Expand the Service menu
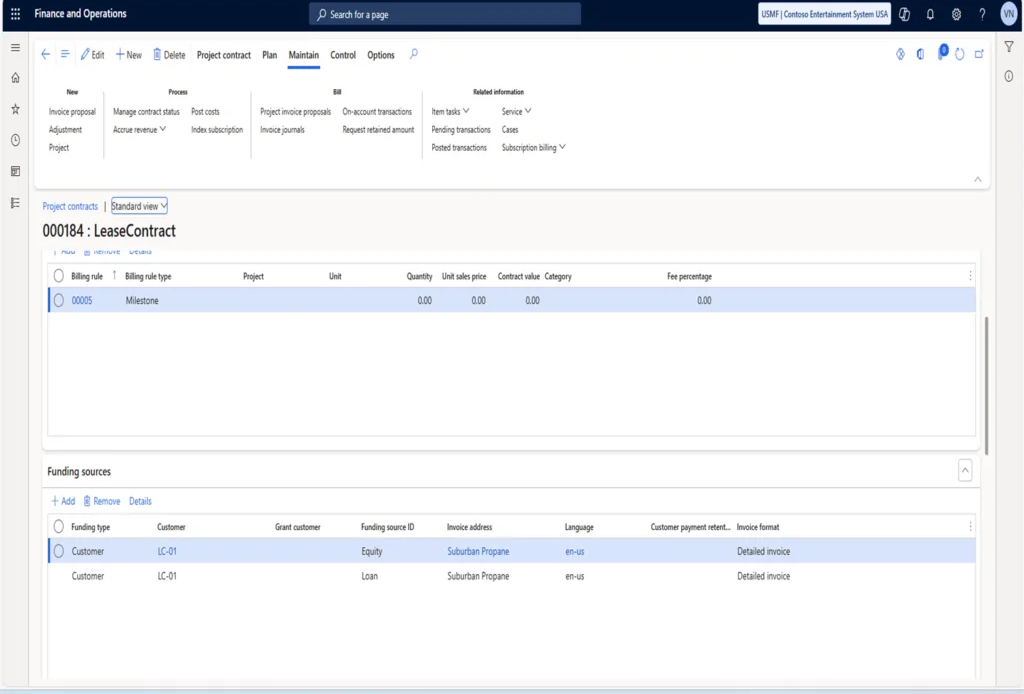1024x694 pixels. click(516, 112)
